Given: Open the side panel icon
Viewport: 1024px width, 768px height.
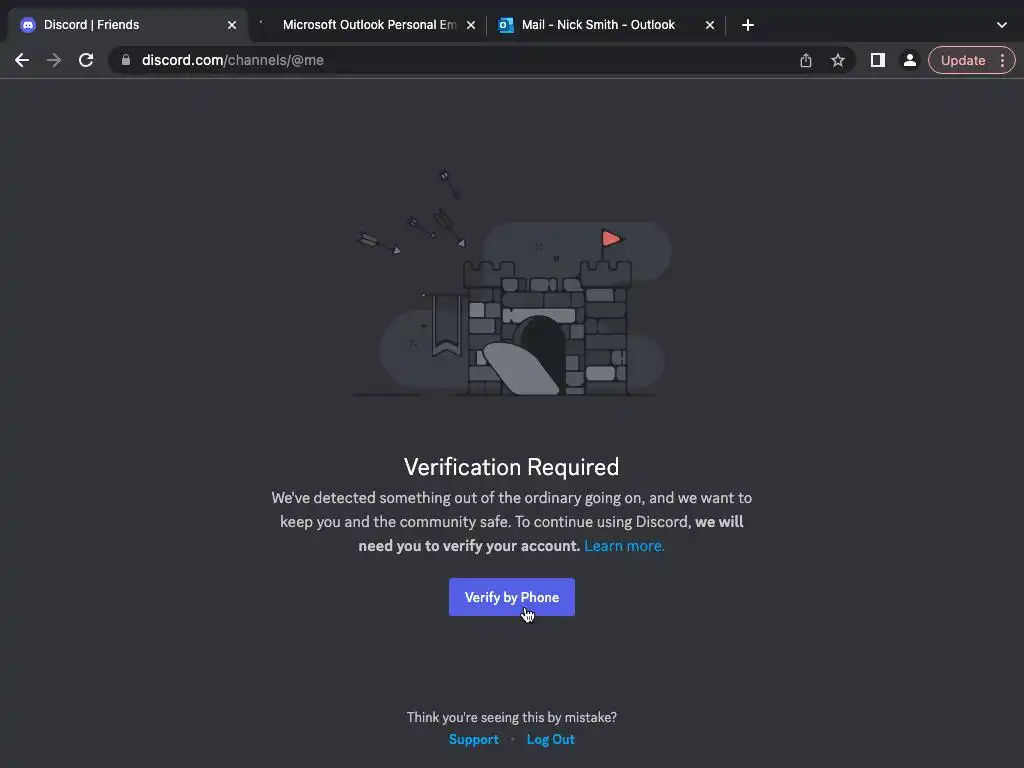Looking at the screenshot, I should tap(877, 60).
